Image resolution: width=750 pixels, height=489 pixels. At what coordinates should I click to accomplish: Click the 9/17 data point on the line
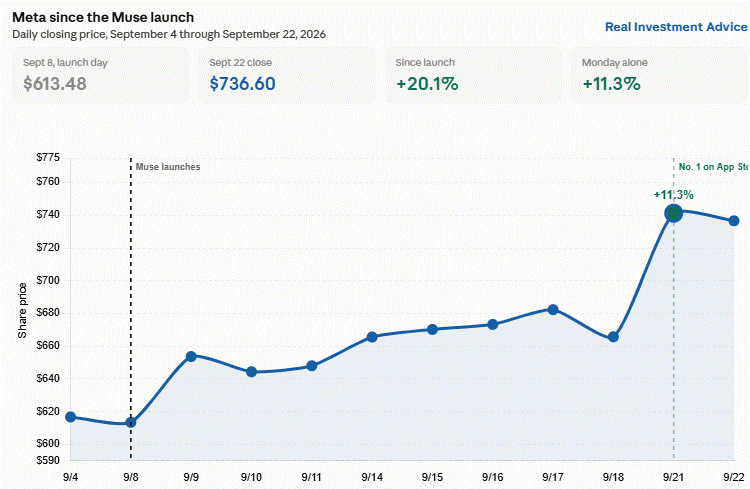point(553,310)
